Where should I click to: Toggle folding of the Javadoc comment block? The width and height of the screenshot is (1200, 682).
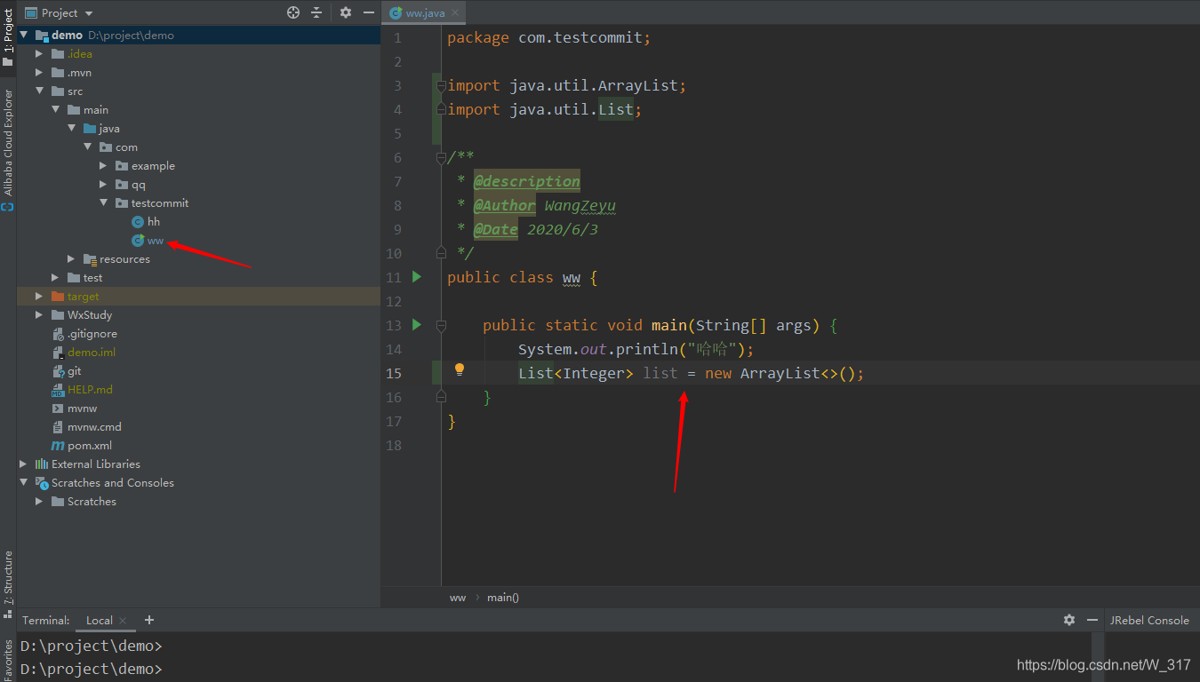pyautogui.click(x=441, y=157)
